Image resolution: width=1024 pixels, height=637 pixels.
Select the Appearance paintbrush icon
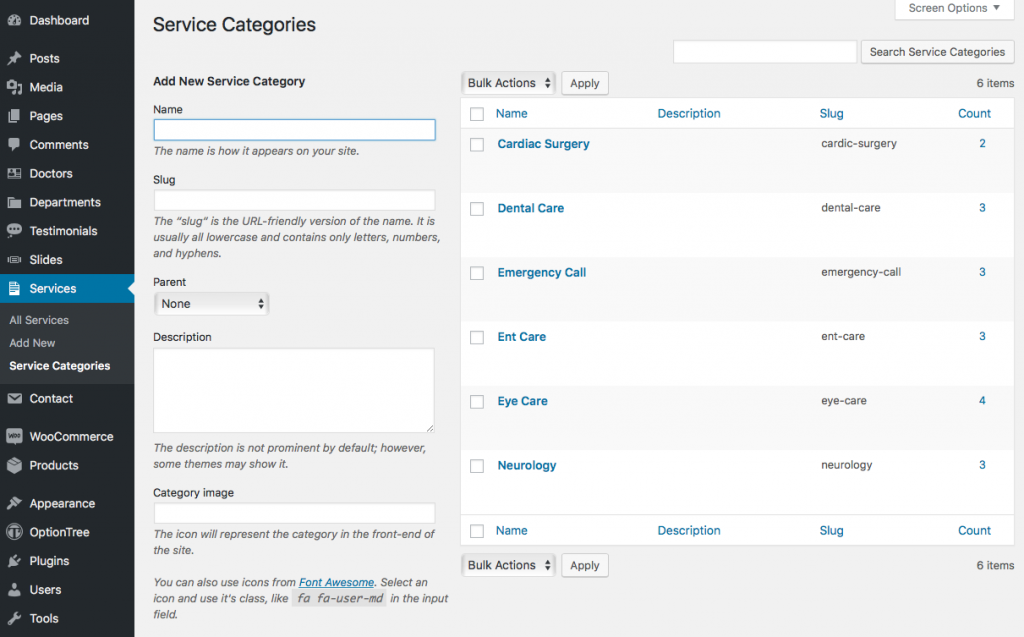click(x=14, y=503)
